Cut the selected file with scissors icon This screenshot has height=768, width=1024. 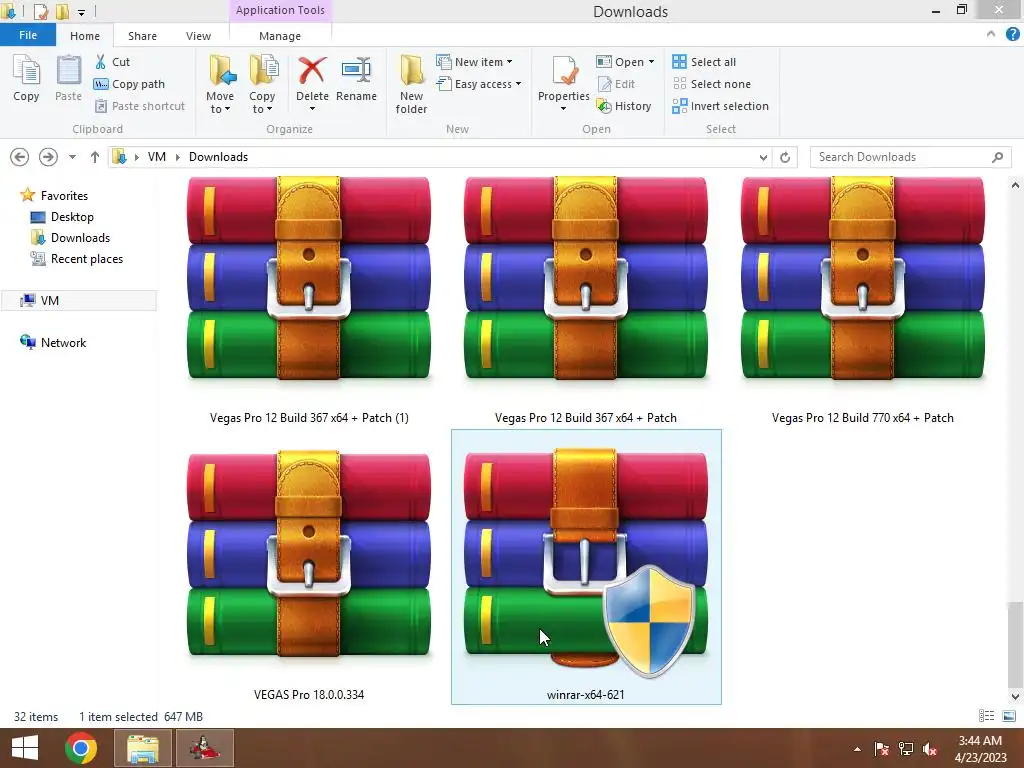[112, 61]
